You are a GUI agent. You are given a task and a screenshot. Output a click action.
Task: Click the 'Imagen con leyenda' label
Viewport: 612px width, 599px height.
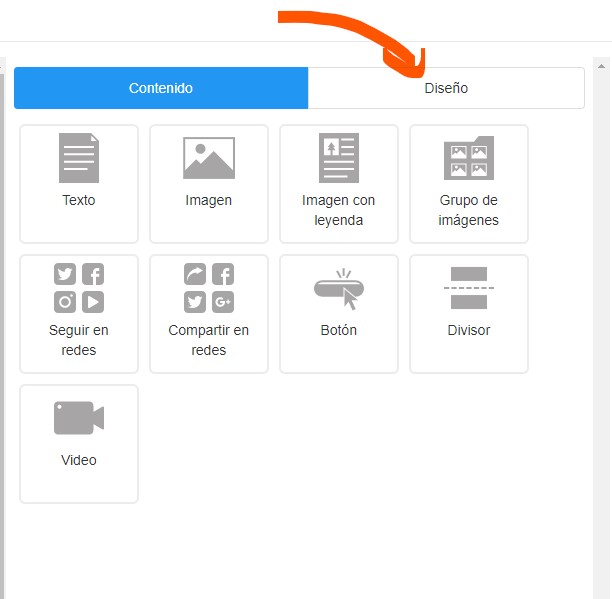click(x=339, y=210)
